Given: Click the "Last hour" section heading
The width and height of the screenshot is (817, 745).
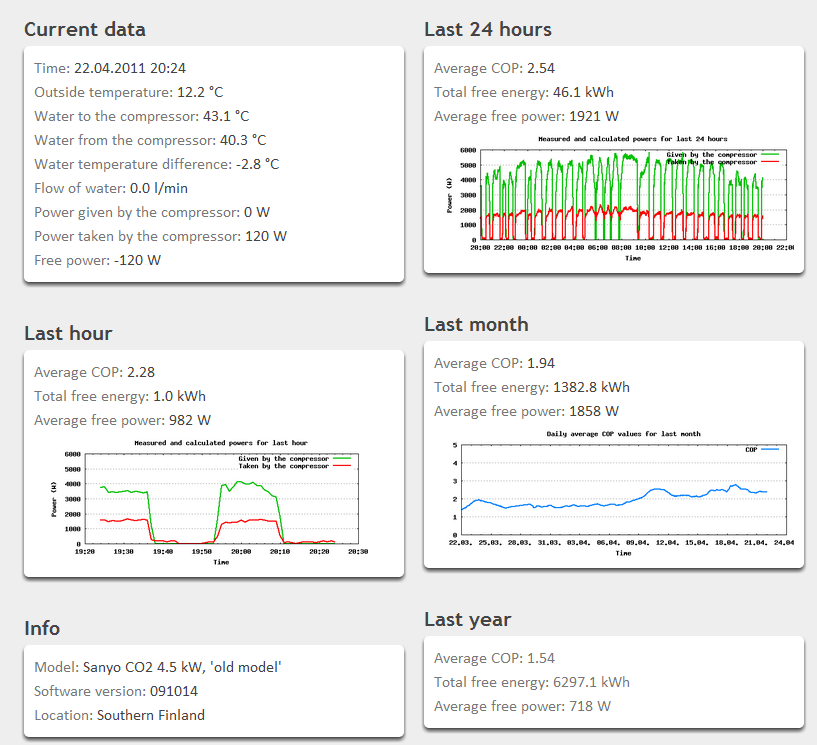Looking at the screenshot, I should [x=68, y=333].
